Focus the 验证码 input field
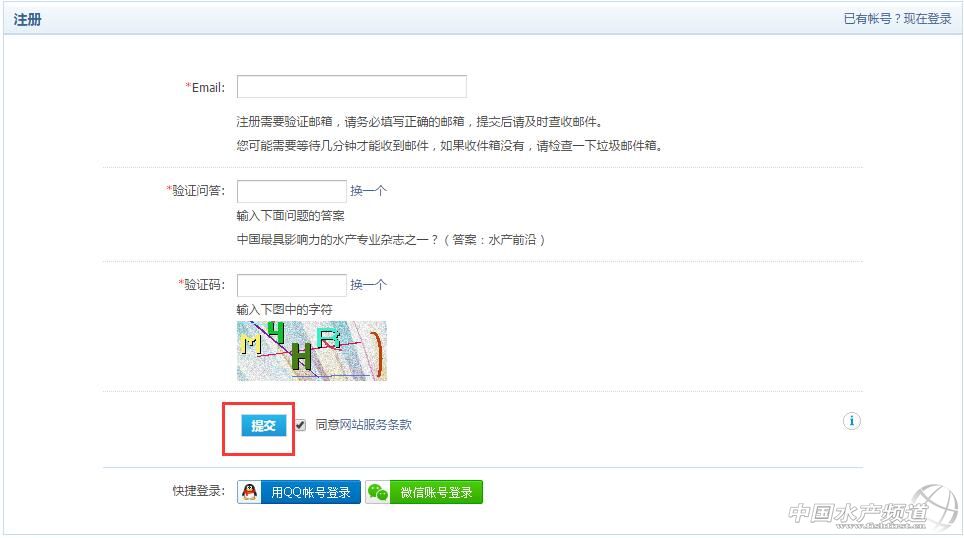The image size is (964, 538). [x=291, y=285]
